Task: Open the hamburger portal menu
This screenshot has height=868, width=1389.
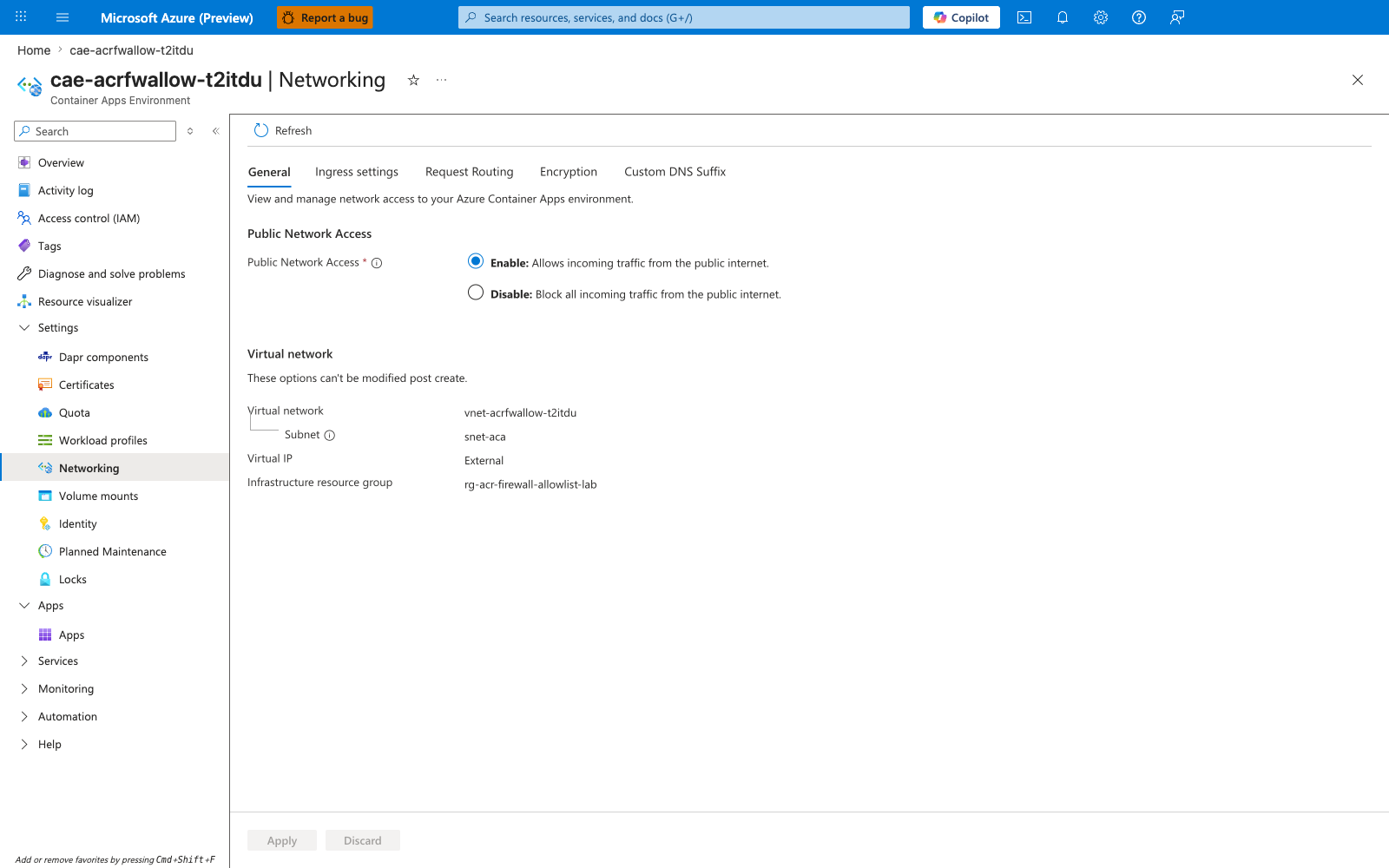Action: click(x=63, y=17)
